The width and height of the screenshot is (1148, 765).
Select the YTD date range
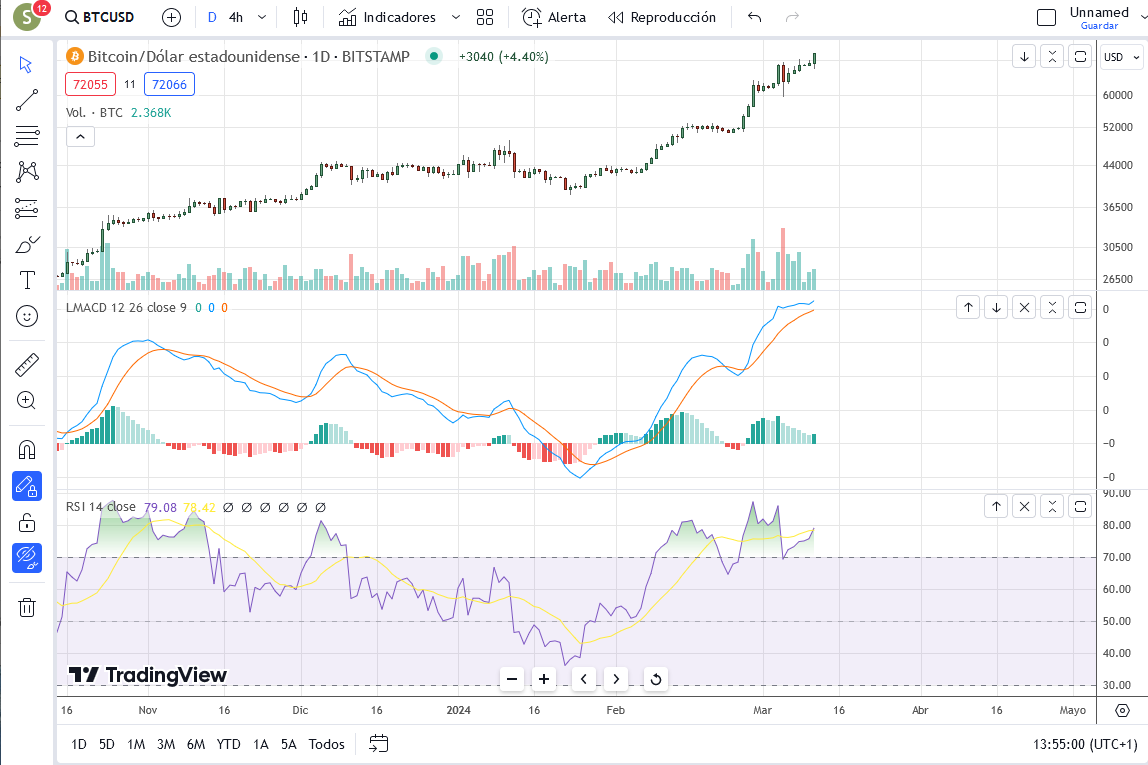click(228, 745)
